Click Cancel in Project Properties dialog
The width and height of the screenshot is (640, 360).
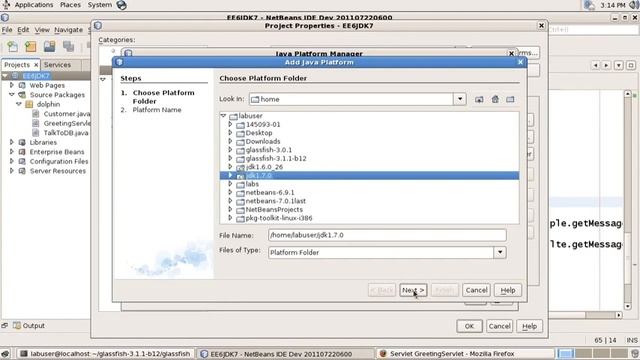499,326
